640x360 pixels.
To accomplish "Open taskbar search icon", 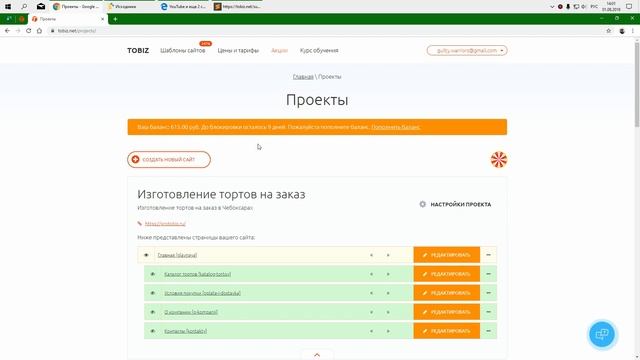I will pyautogui.click(x=24, y=7).
